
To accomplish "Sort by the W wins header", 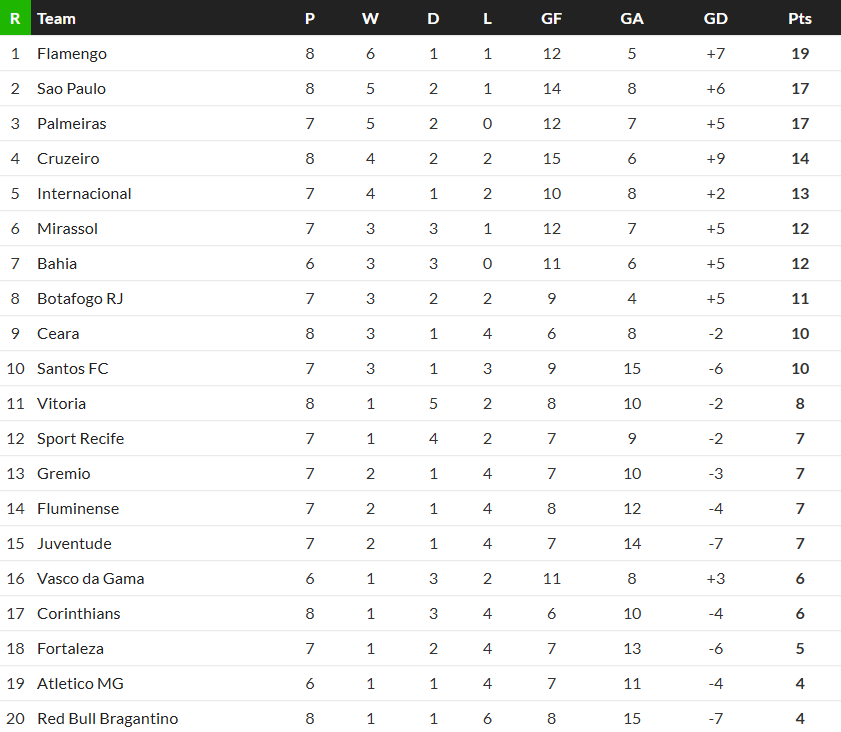I will click(x=370, y=19).
